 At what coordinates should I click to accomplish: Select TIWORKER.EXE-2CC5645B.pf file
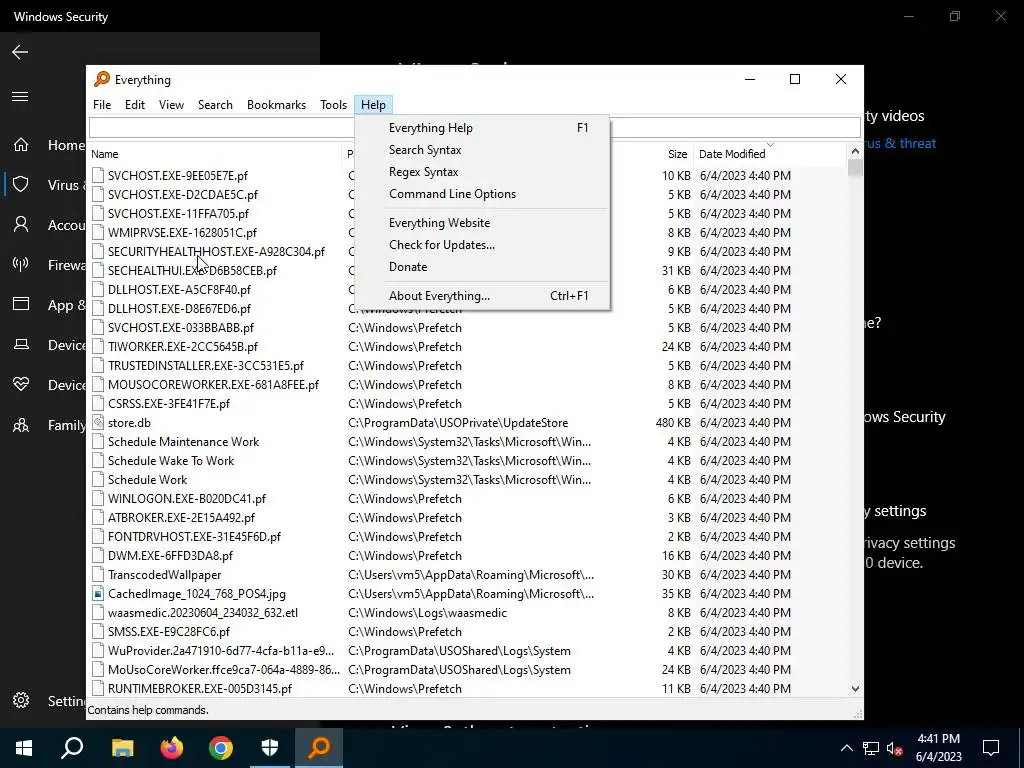pyautogui.click(x=183, y=347)
